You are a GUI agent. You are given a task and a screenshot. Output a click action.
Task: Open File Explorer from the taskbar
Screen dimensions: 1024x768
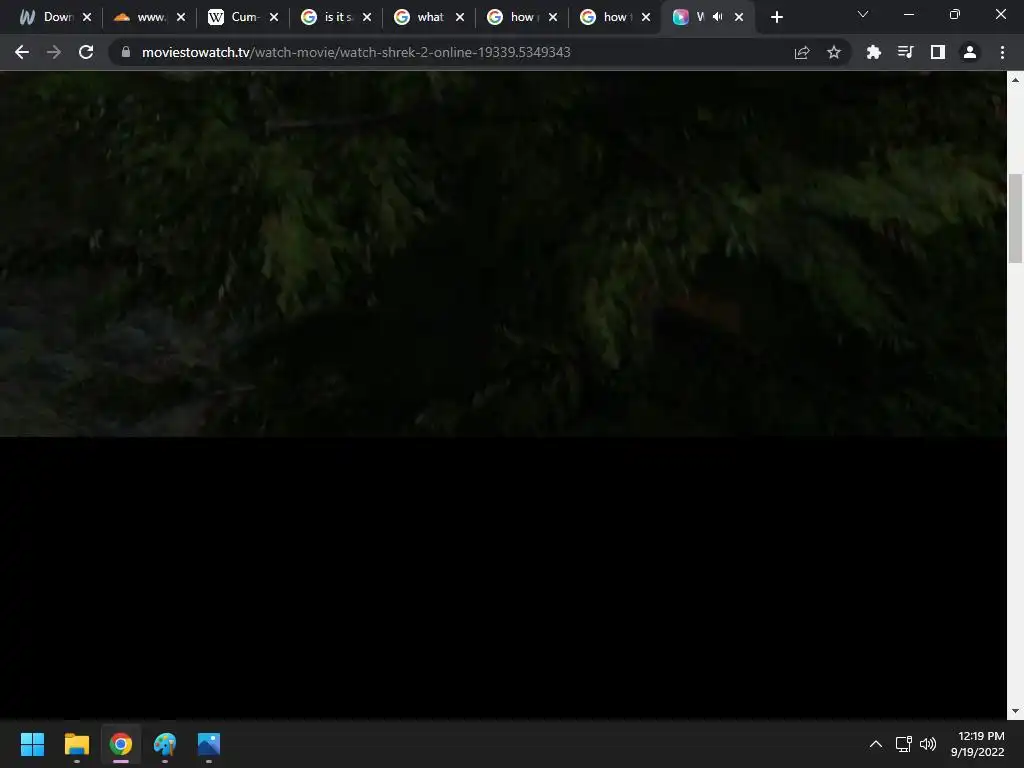tap(76, 744)
